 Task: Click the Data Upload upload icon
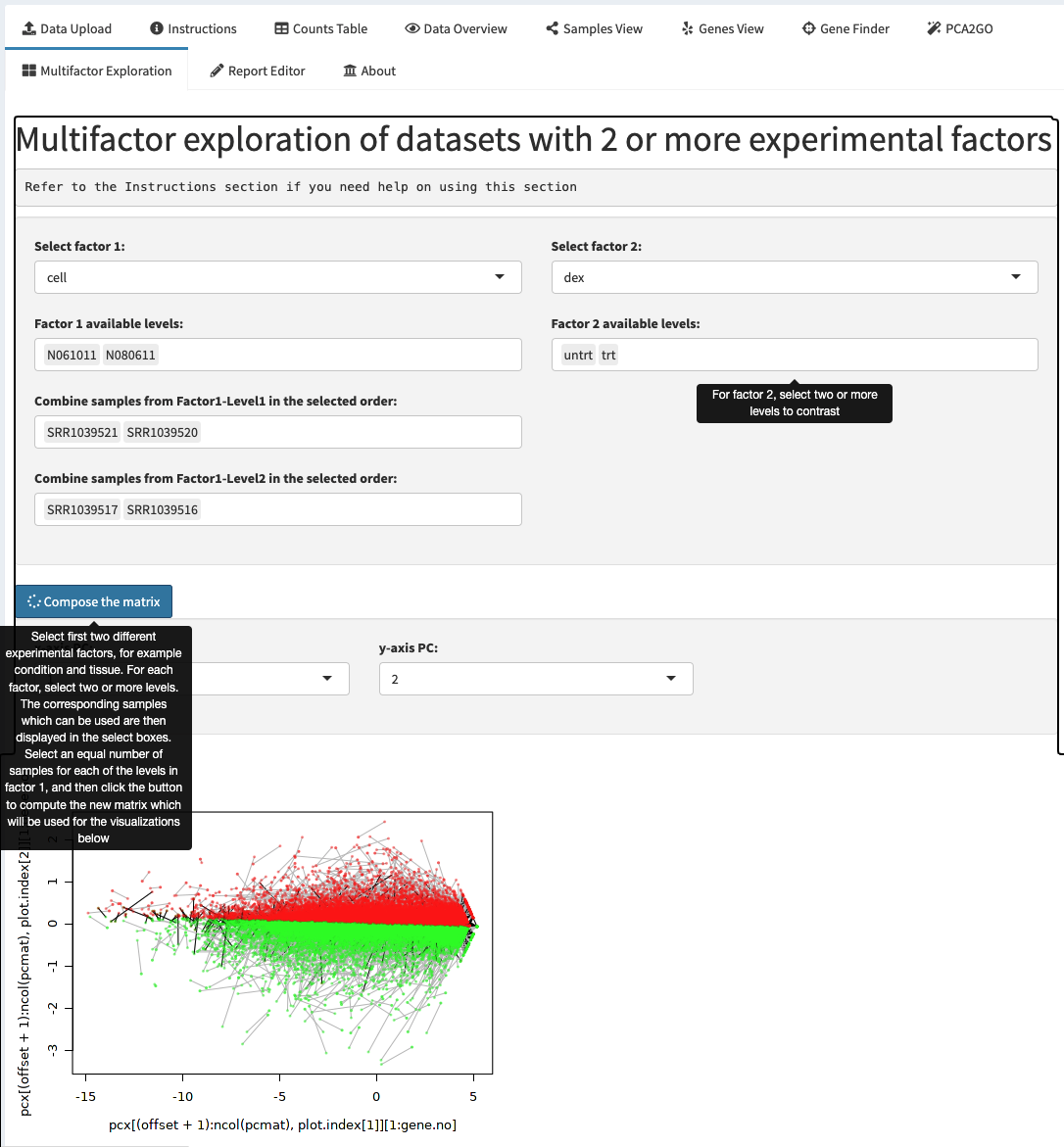click(29, 28)
